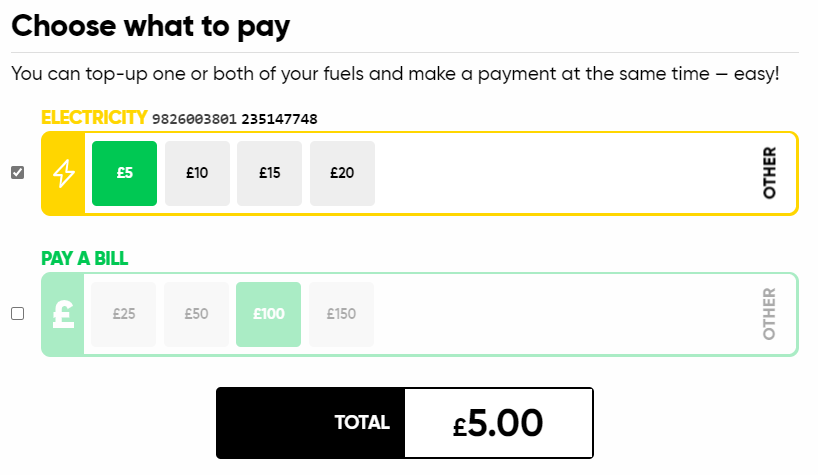This screenshot has height=475, width=818.
Task: Choose £50 in Pay a Bill
Action: [x=196, y=314]
